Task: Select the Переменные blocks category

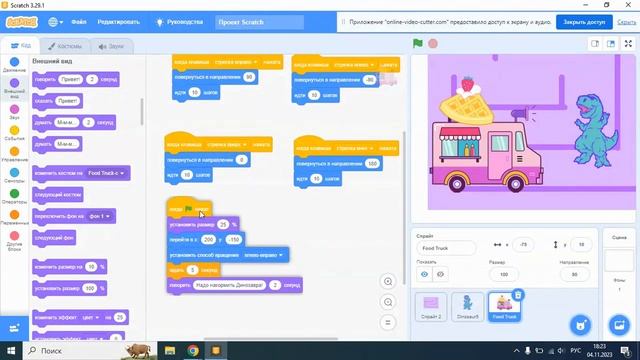Action: click(x=14, y=218)
